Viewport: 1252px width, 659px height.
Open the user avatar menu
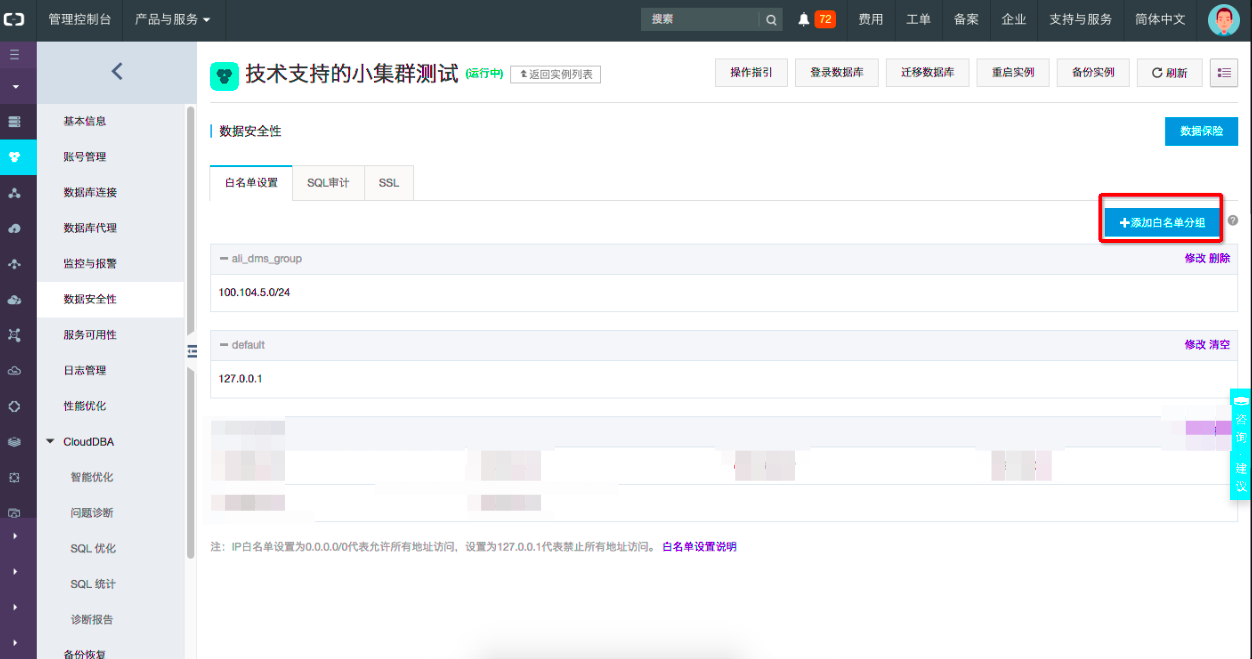pos(1224,19)
